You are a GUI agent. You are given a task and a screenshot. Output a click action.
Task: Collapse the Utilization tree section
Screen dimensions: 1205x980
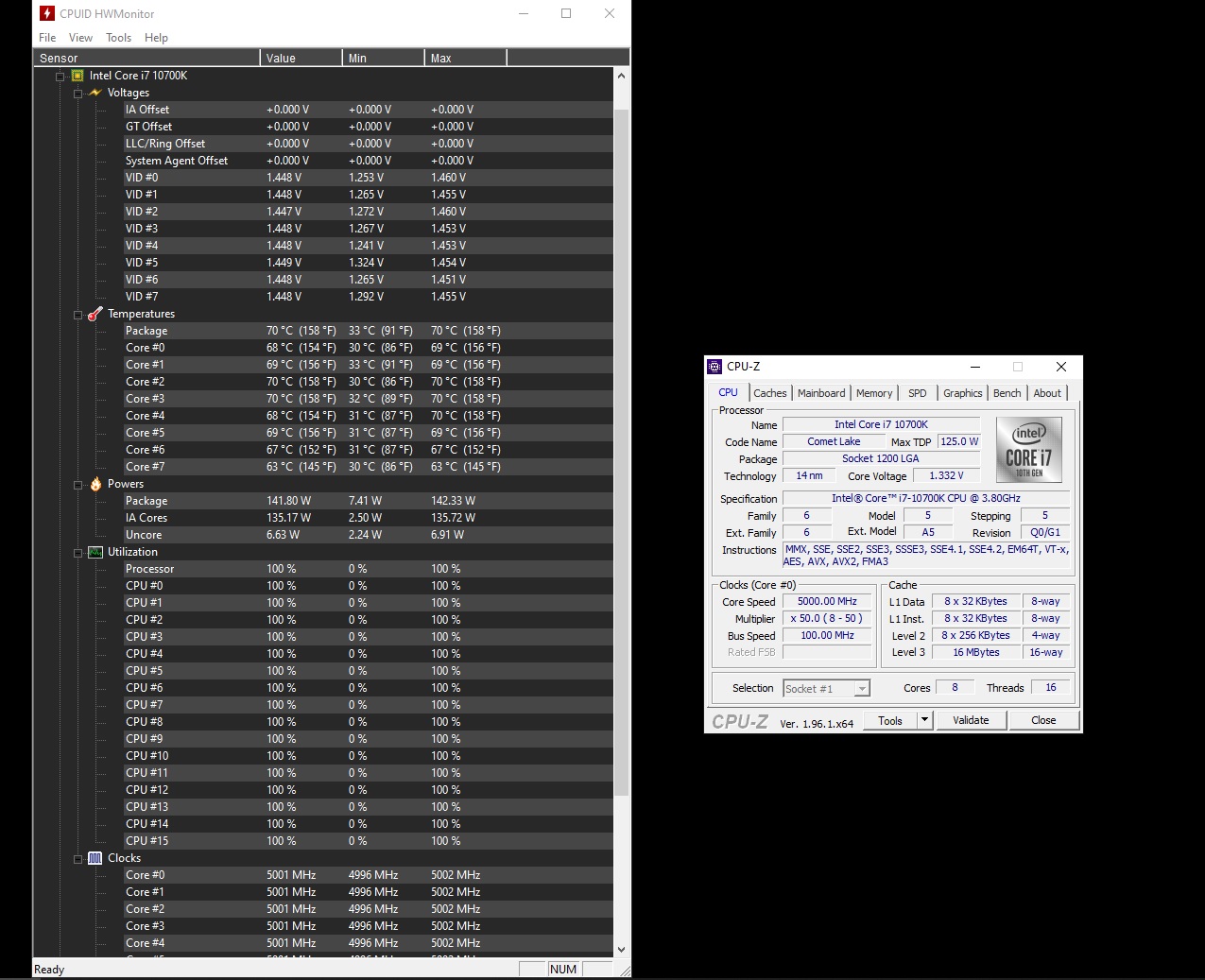point(78,553)
